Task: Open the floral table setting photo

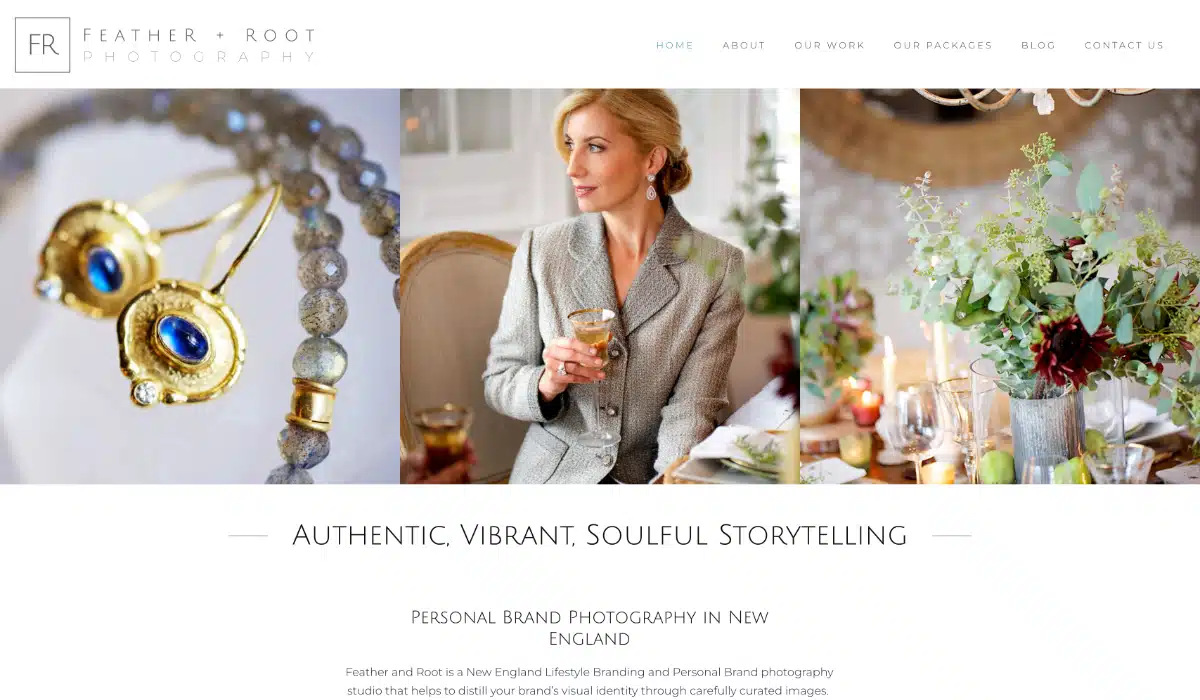Action: (1000, 286)
